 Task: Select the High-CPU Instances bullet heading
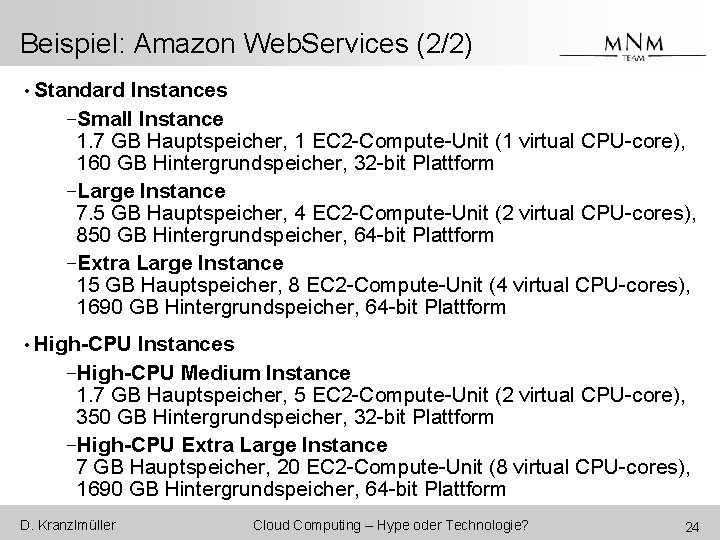pyautogui.click(x=134, y=345)
